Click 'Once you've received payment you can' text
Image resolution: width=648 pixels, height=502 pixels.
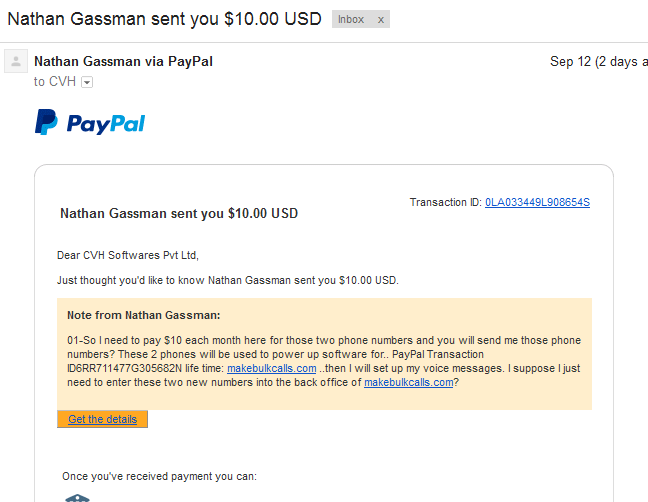point(160,476)
